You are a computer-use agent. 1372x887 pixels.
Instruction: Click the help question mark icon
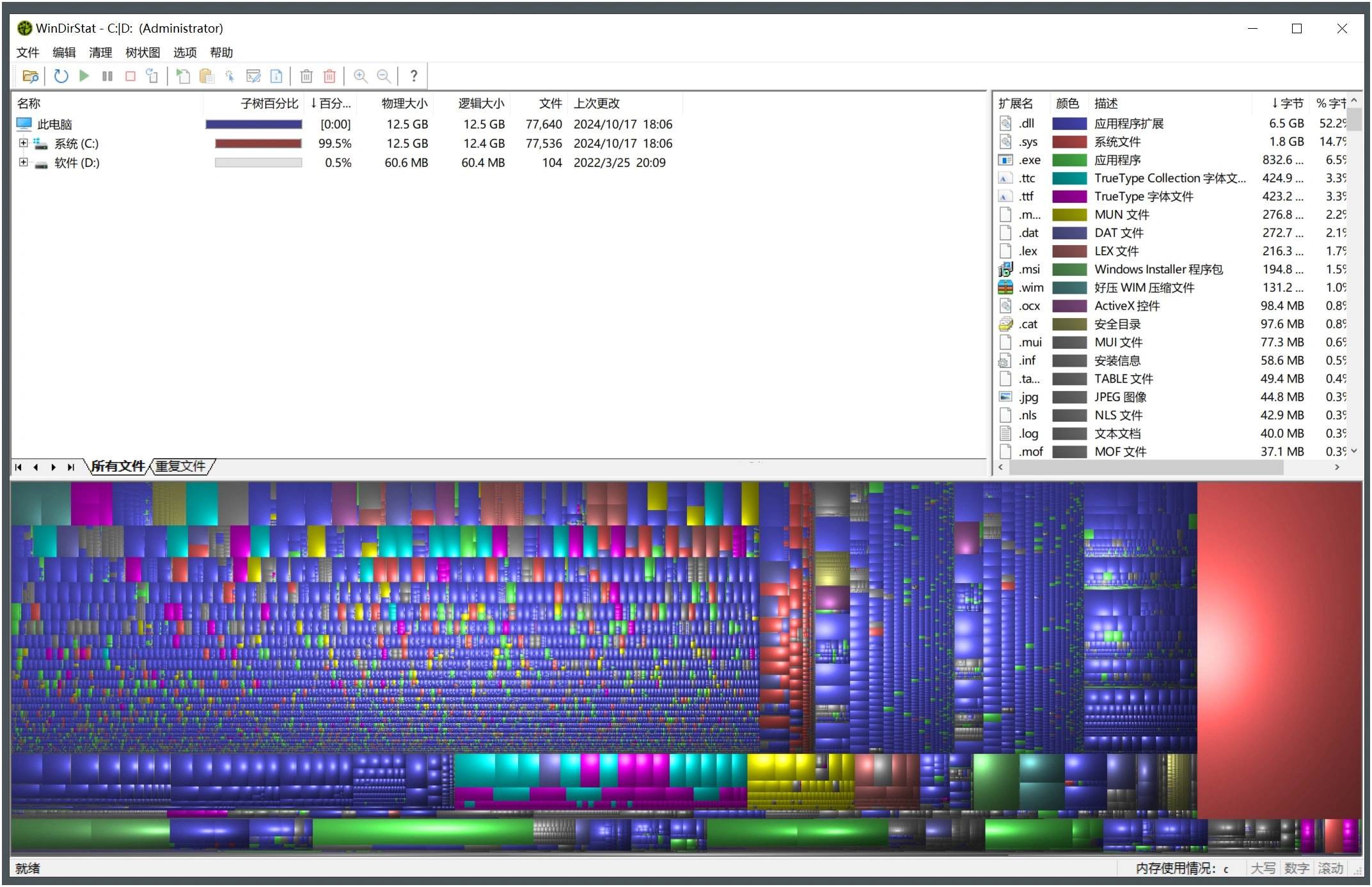(414, 76)
